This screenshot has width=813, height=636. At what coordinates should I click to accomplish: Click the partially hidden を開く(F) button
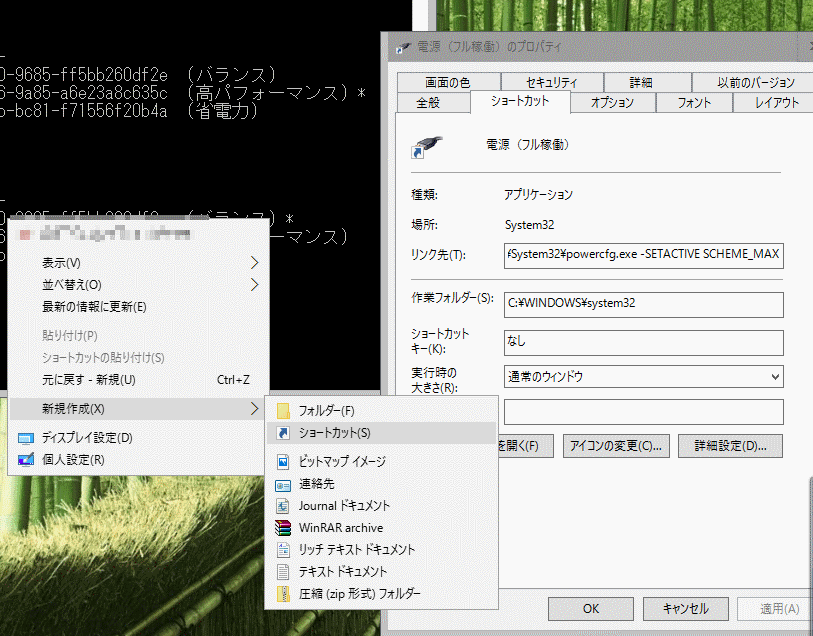(525, 446)
